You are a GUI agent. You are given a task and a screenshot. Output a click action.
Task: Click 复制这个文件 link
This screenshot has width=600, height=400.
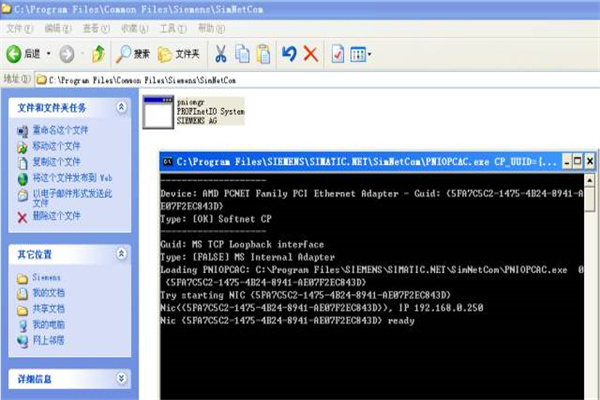point(56,162)
